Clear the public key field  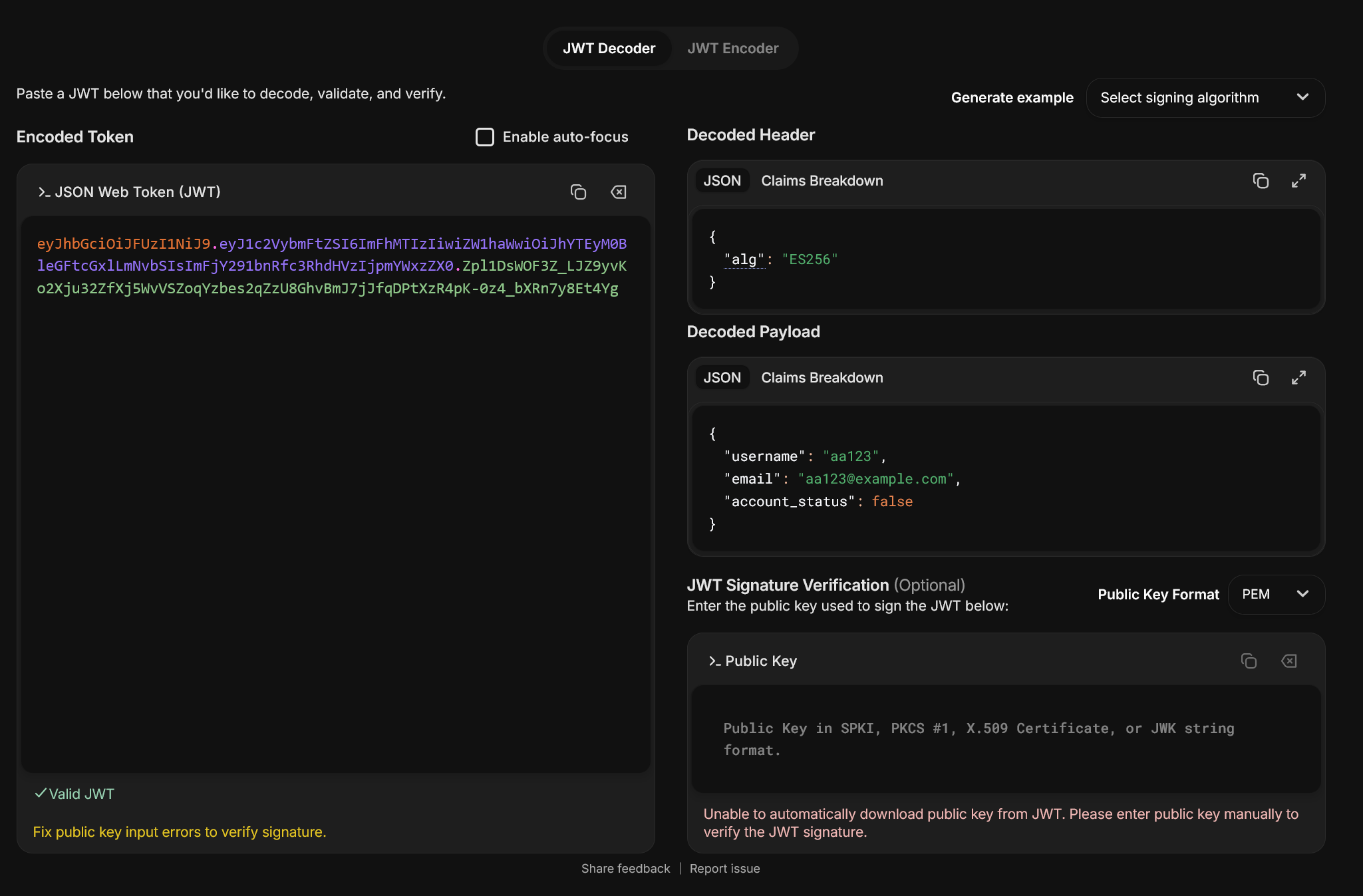(x=1289, y=661)
